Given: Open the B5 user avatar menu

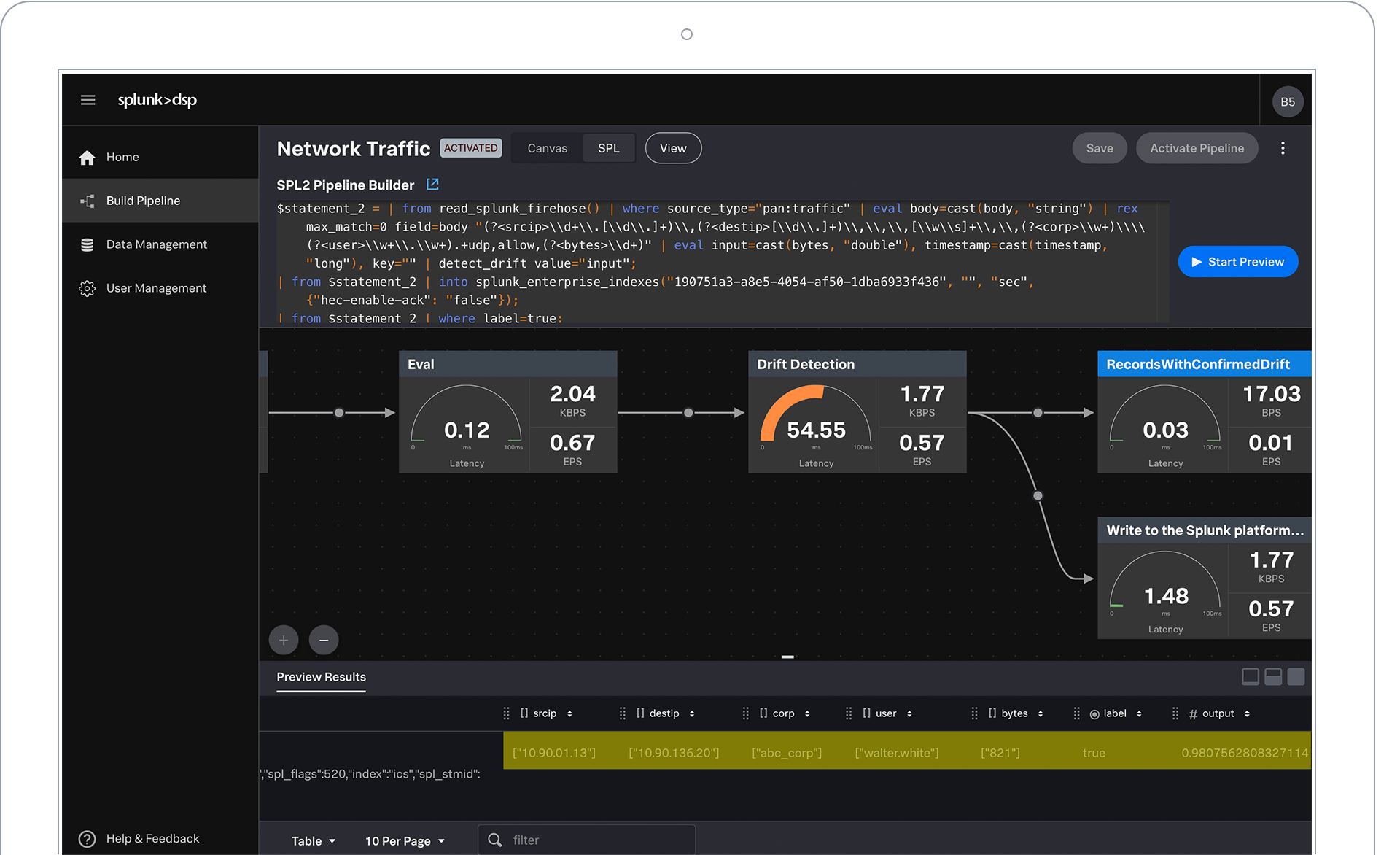Looking at the screenshot, I should click(x=1288, y=102).
